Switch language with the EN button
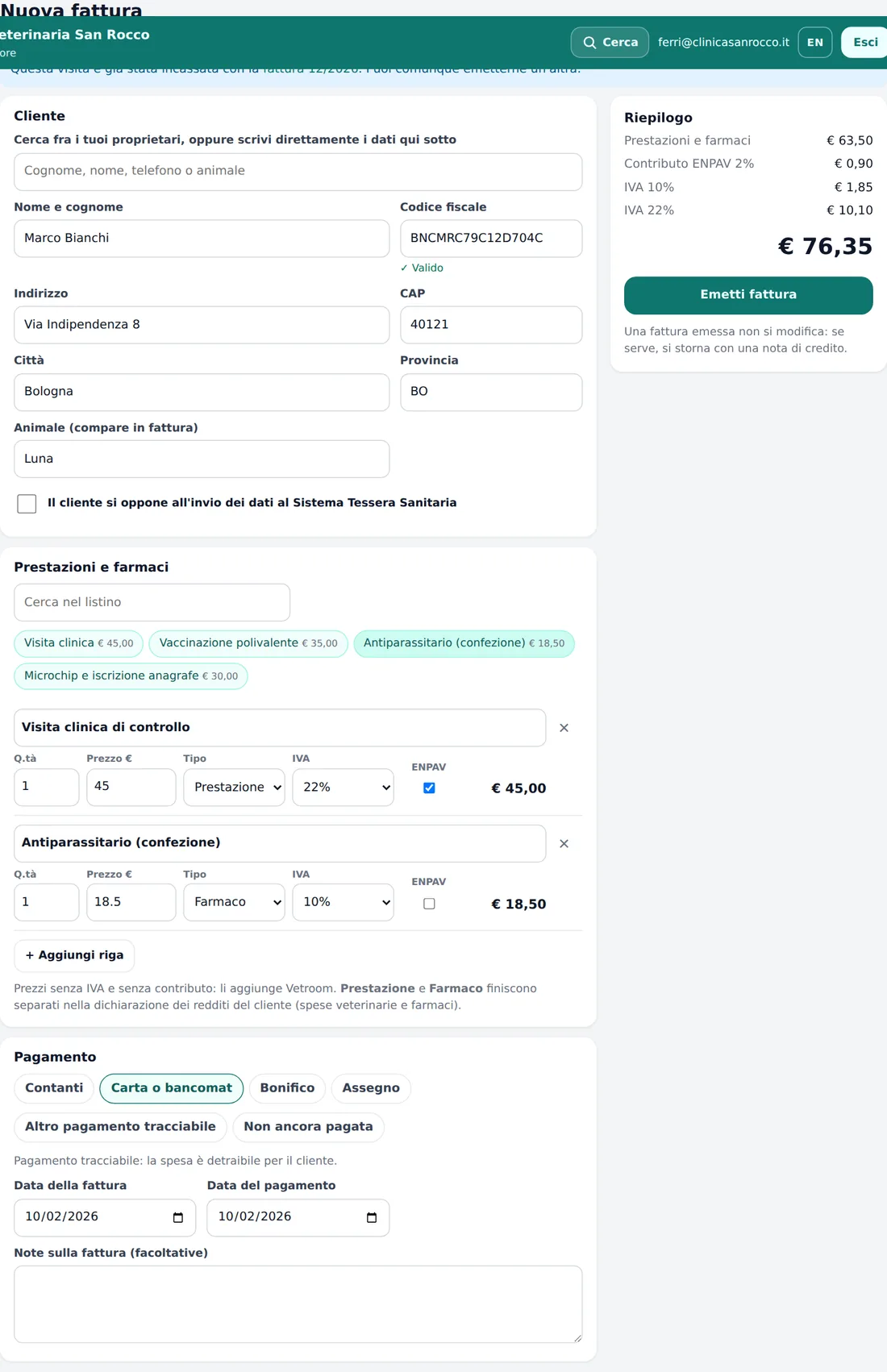887x1372 pixels. click(815, 42)
